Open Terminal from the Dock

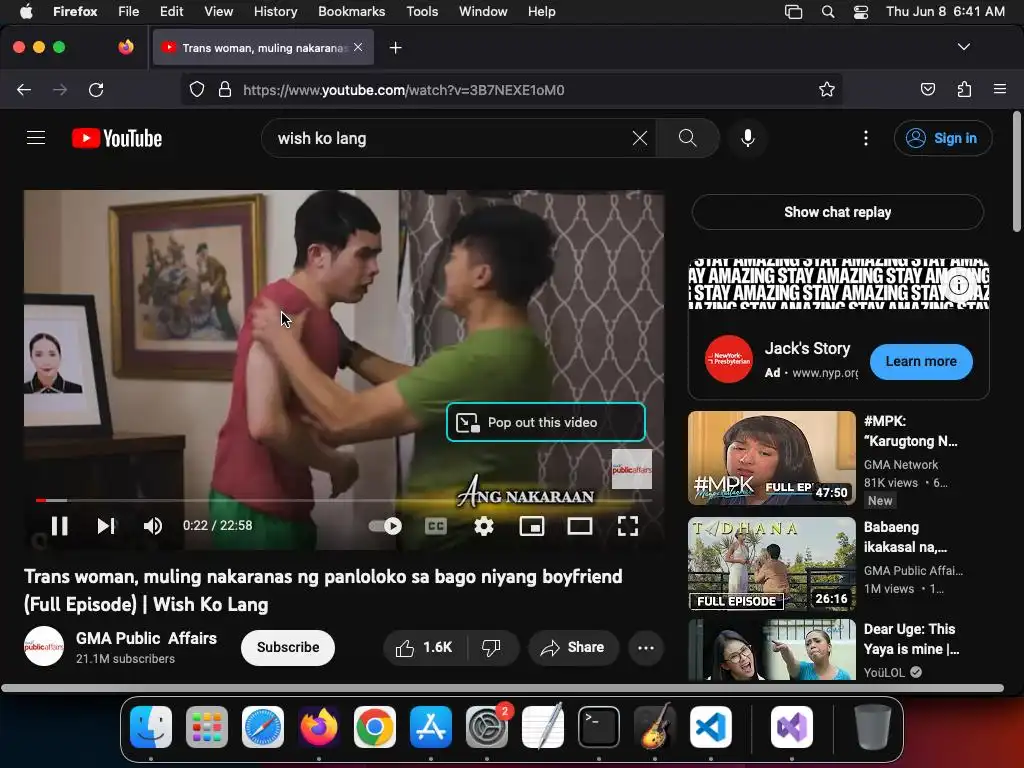point(599,727)
